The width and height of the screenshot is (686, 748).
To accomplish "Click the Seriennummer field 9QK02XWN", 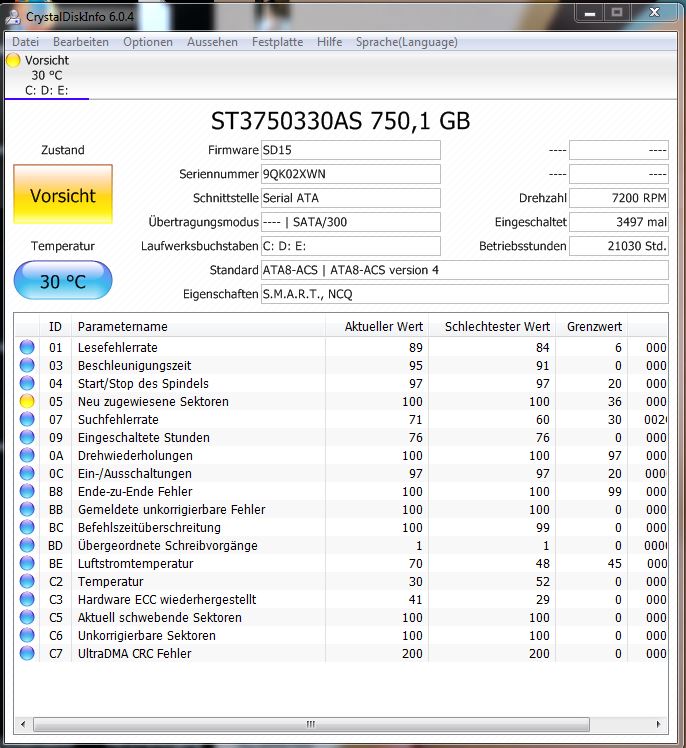I will coord(351,174).
